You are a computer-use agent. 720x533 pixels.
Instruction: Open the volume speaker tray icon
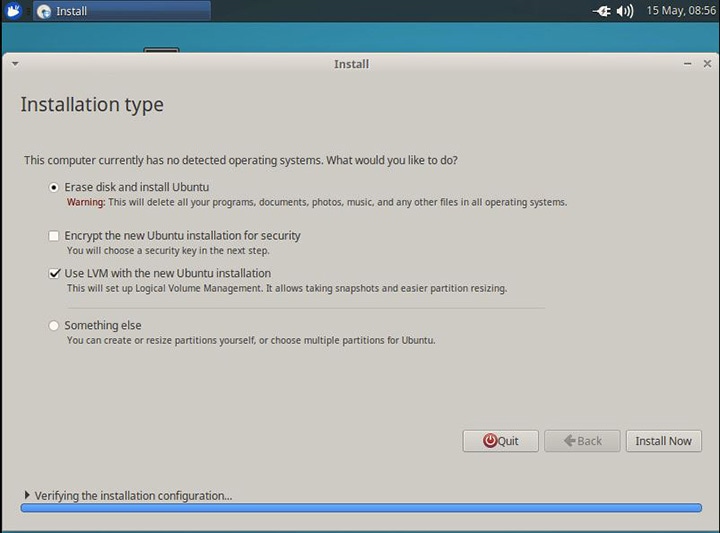(624, 11)
